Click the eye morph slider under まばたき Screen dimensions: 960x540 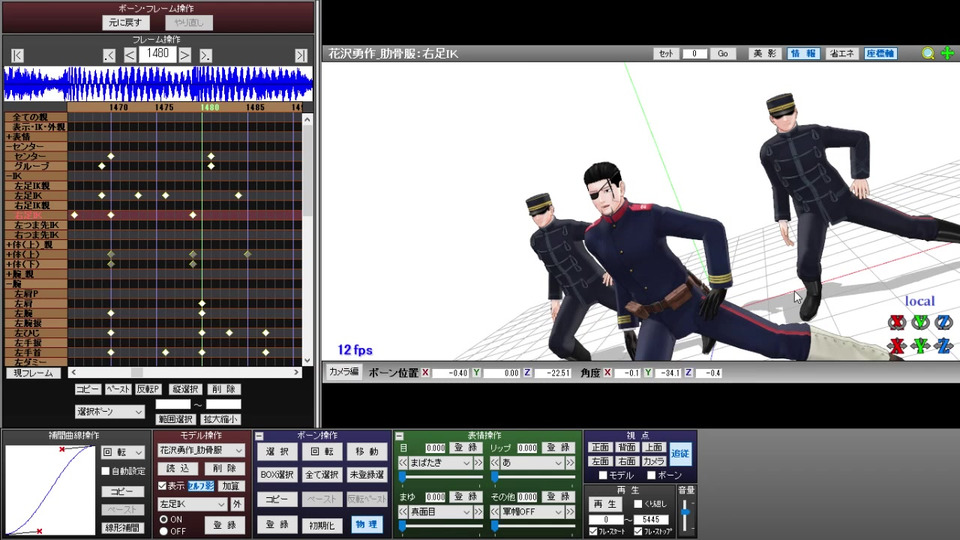[439, 476]
